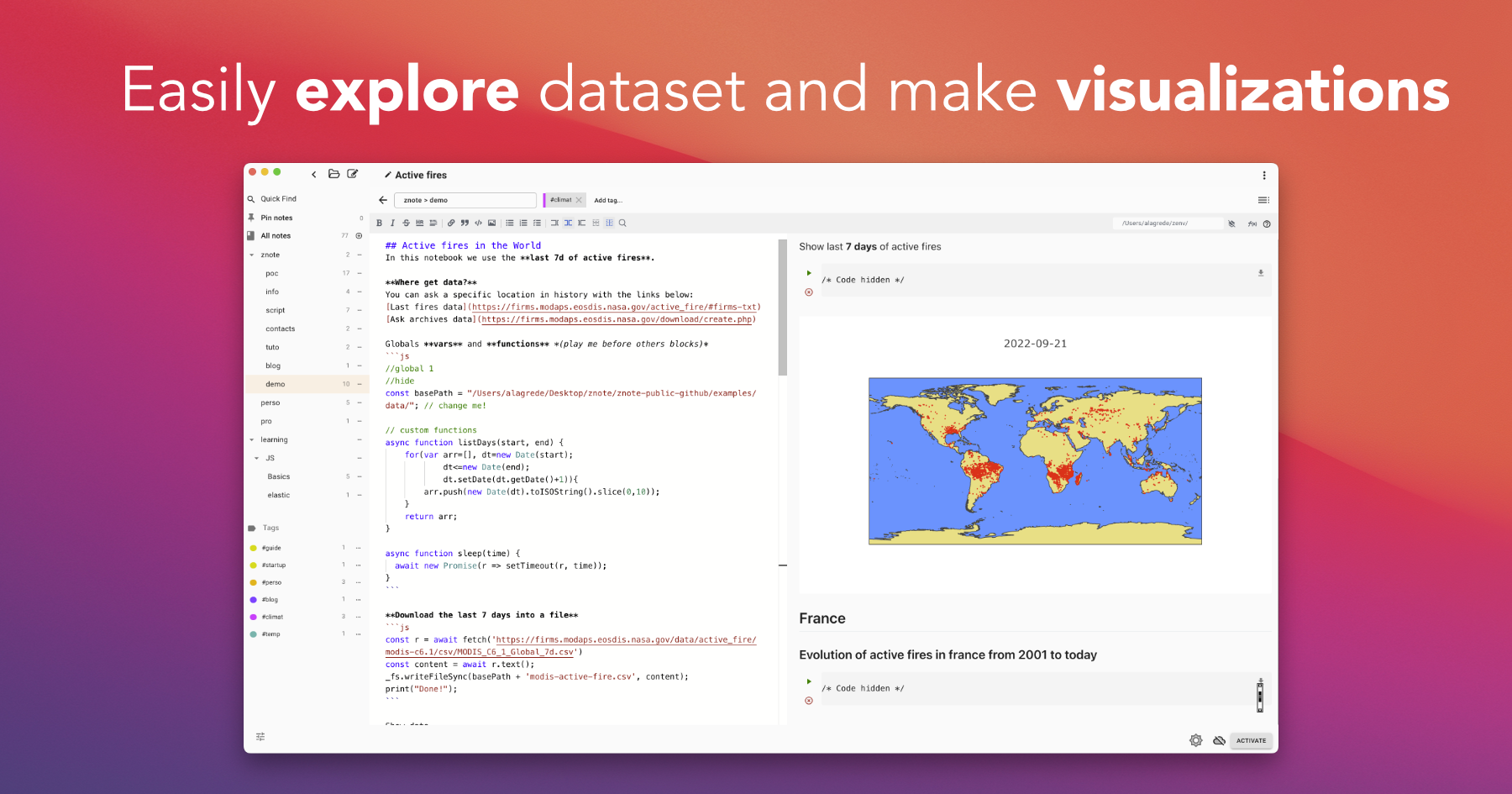
Task: Open Pin notes
Action: (x=276, y=218)
